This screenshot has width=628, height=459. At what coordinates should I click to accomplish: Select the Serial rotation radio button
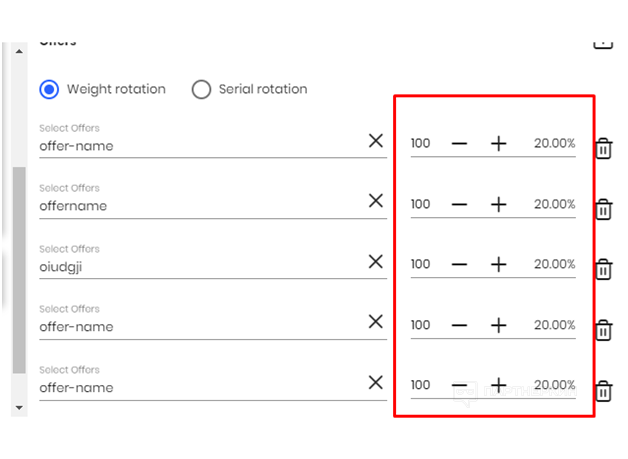pos(201,89)
